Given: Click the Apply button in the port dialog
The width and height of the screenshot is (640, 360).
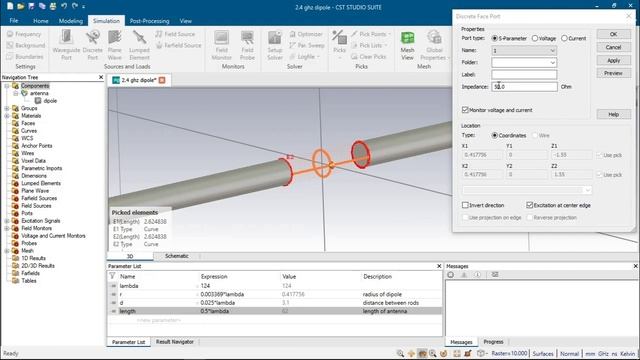Looking at the screenshot, I should click(613, 60).
